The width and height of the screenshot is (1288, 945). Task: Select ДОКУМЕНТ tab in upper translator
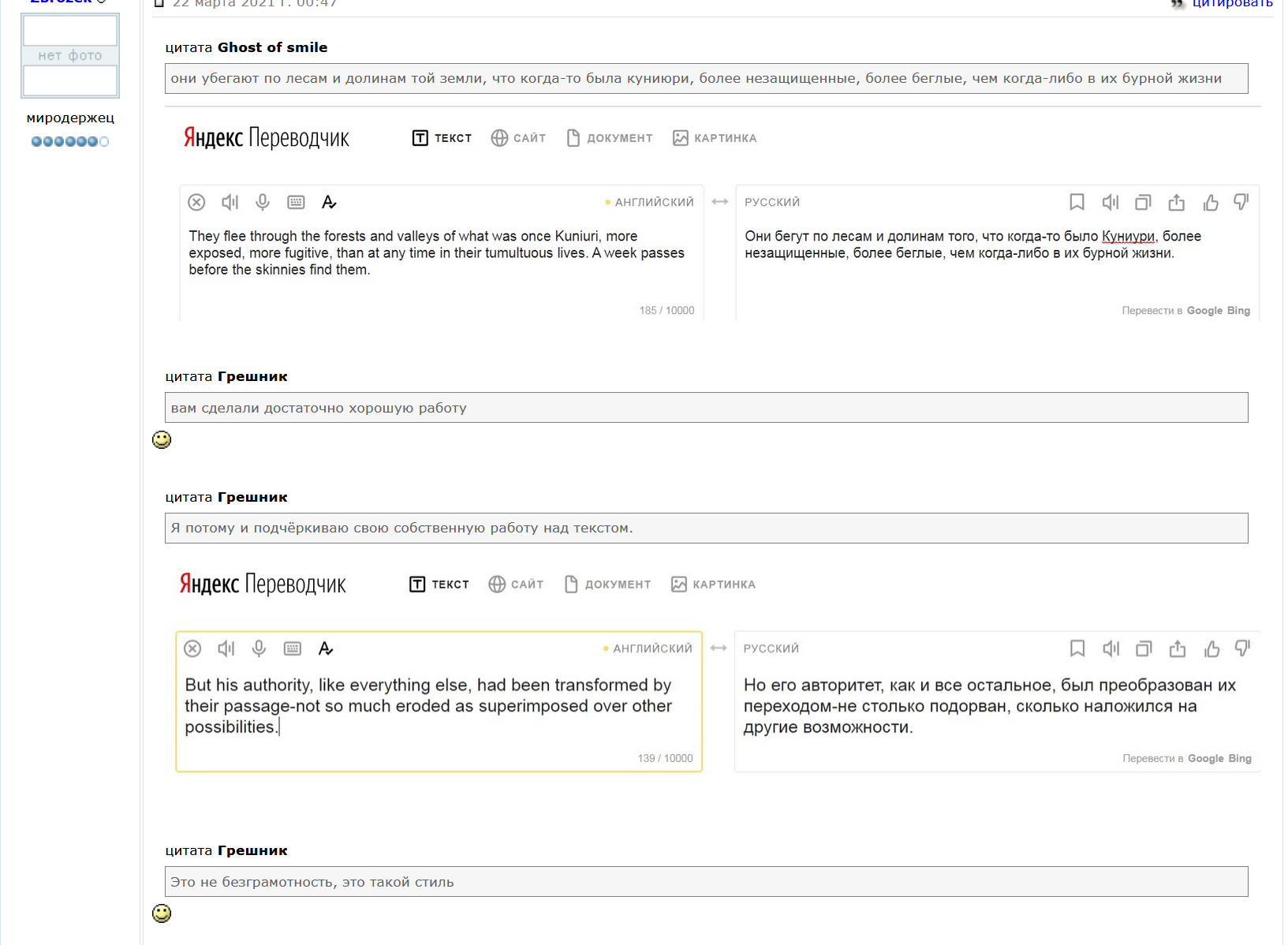(610, 138)
